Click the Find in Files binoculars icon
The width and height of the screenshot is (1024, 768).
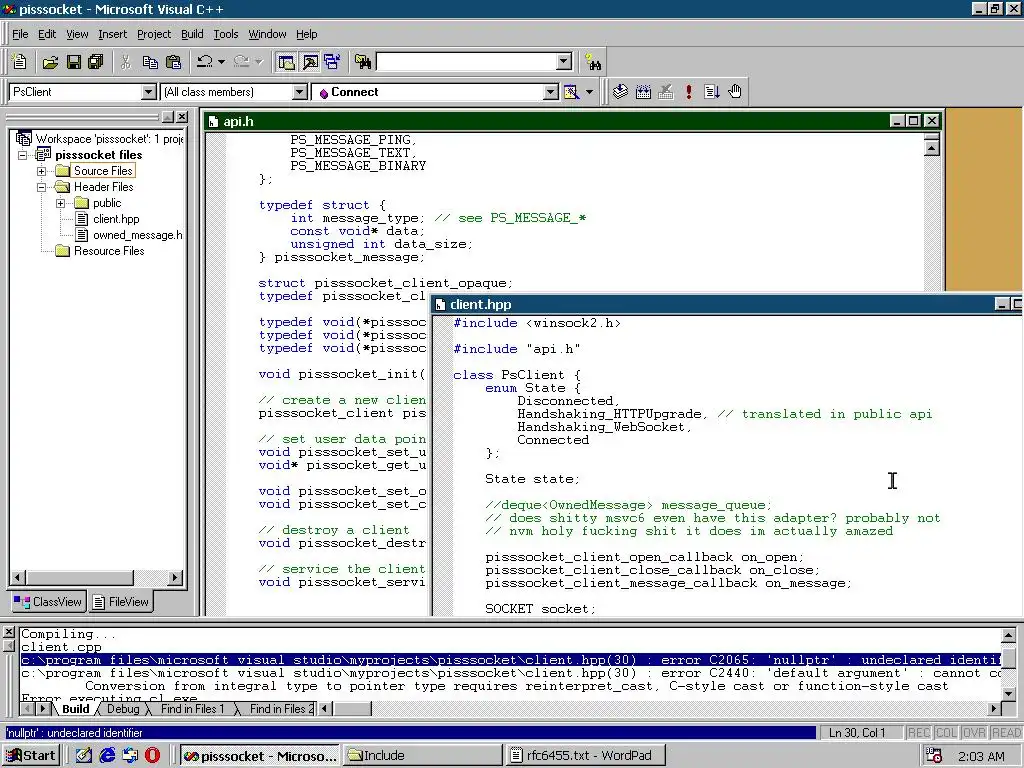pyautogui.click(x=363, y=62)
